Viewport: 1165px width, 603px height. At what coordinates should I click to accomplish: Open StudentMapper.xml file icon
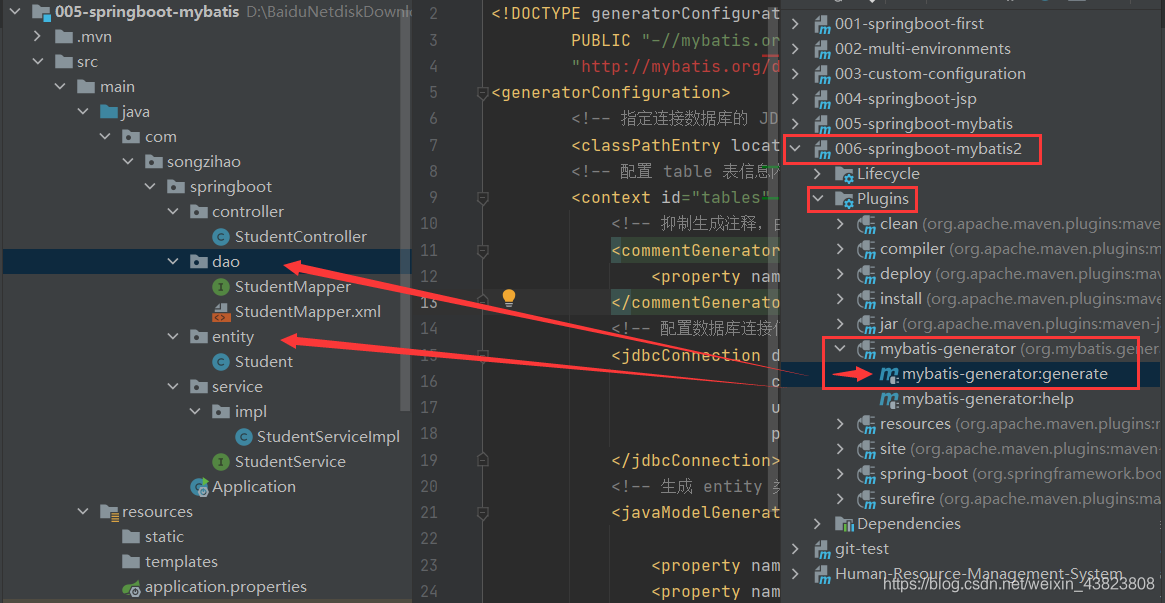tap(221, 312)
